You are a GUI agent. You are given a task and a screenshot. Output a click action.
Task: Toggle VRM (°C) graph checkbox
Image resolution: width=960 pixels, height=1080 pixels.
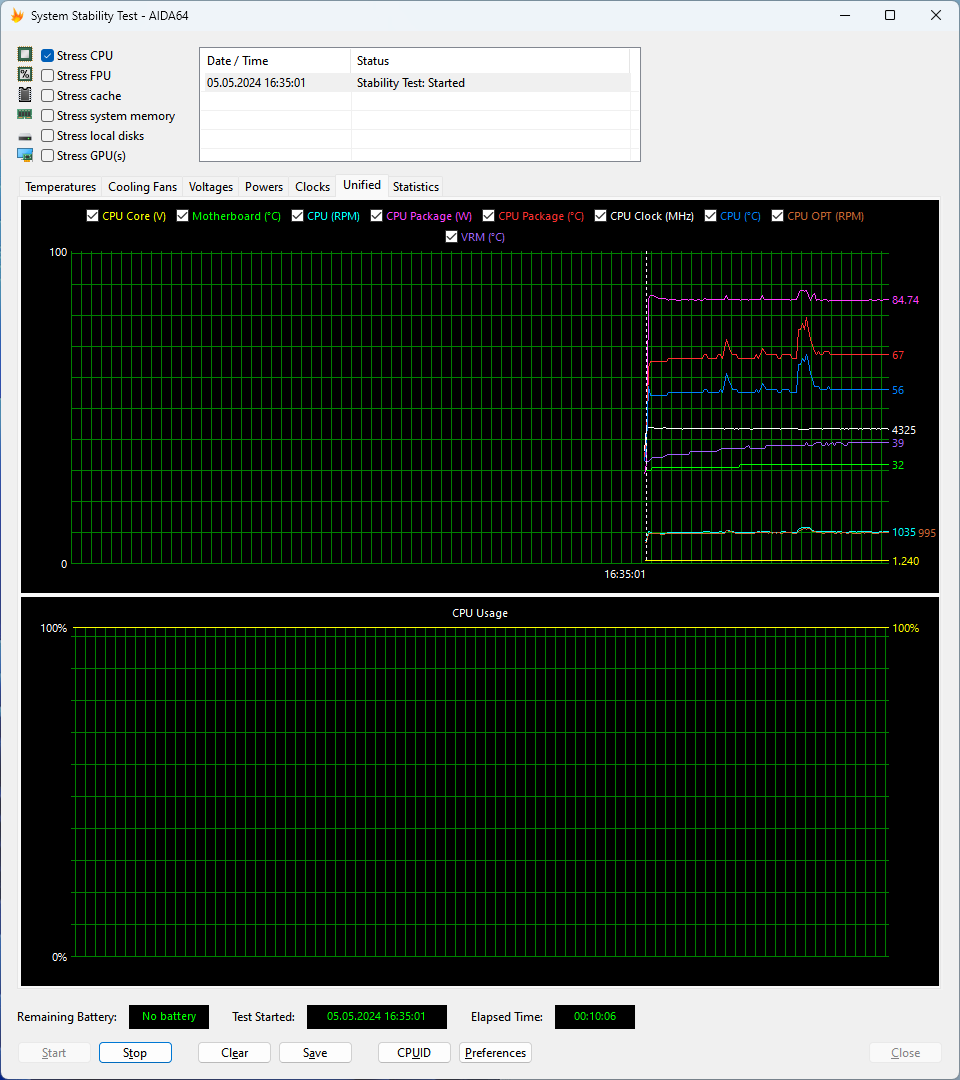(x=452, y=236)
